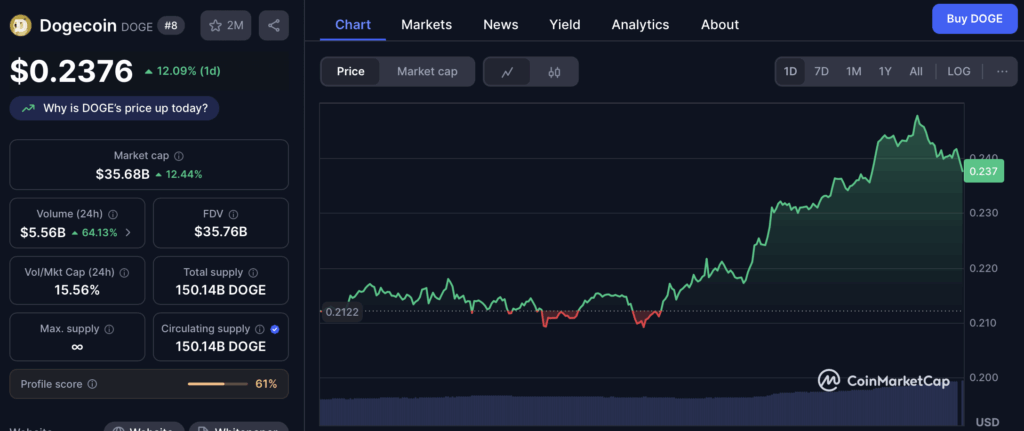Click the 0.230 axis label
Viewport: 1024px width, 431px height.
click(x=983, y=213)
